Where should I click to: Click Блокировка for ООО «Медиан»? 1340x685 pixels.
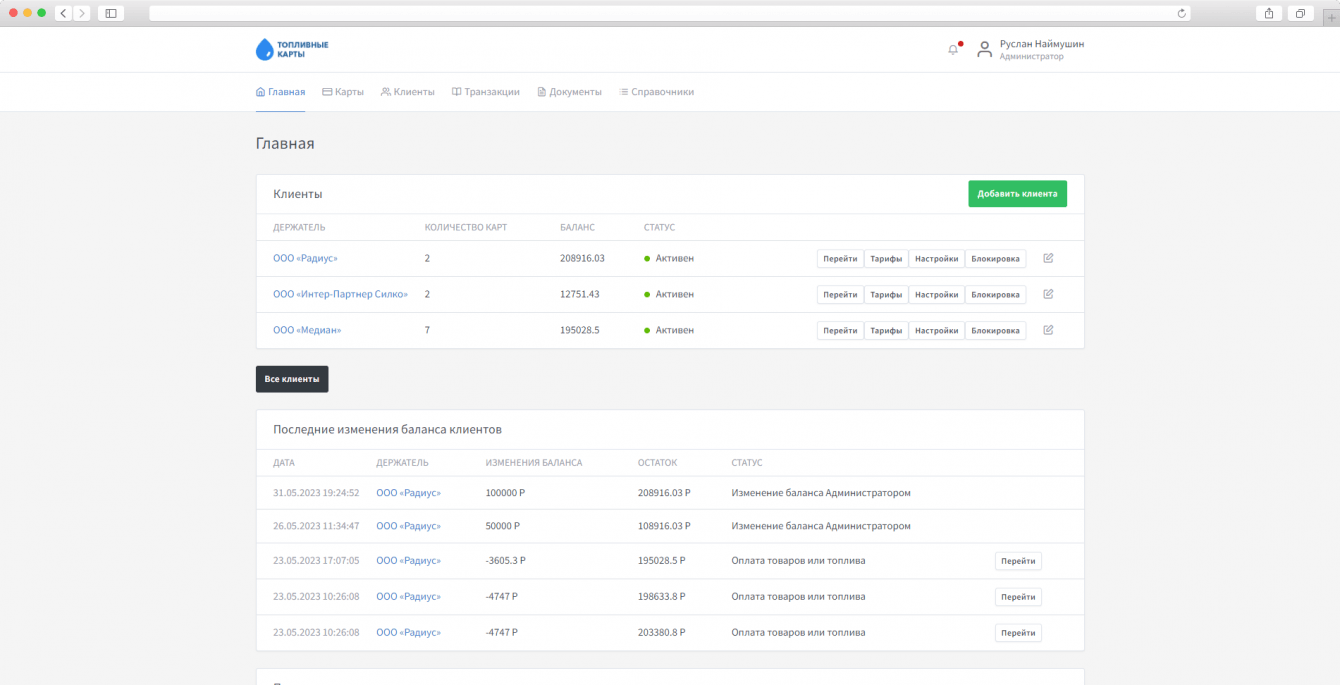pos(995,331)
